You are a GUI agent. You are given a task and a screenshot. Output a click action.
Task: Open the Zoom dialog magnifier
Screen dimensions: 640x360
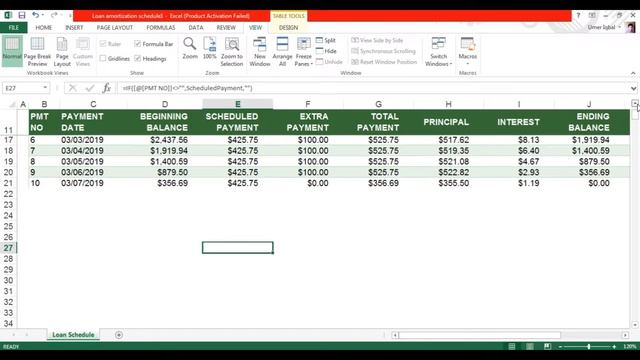190,48
